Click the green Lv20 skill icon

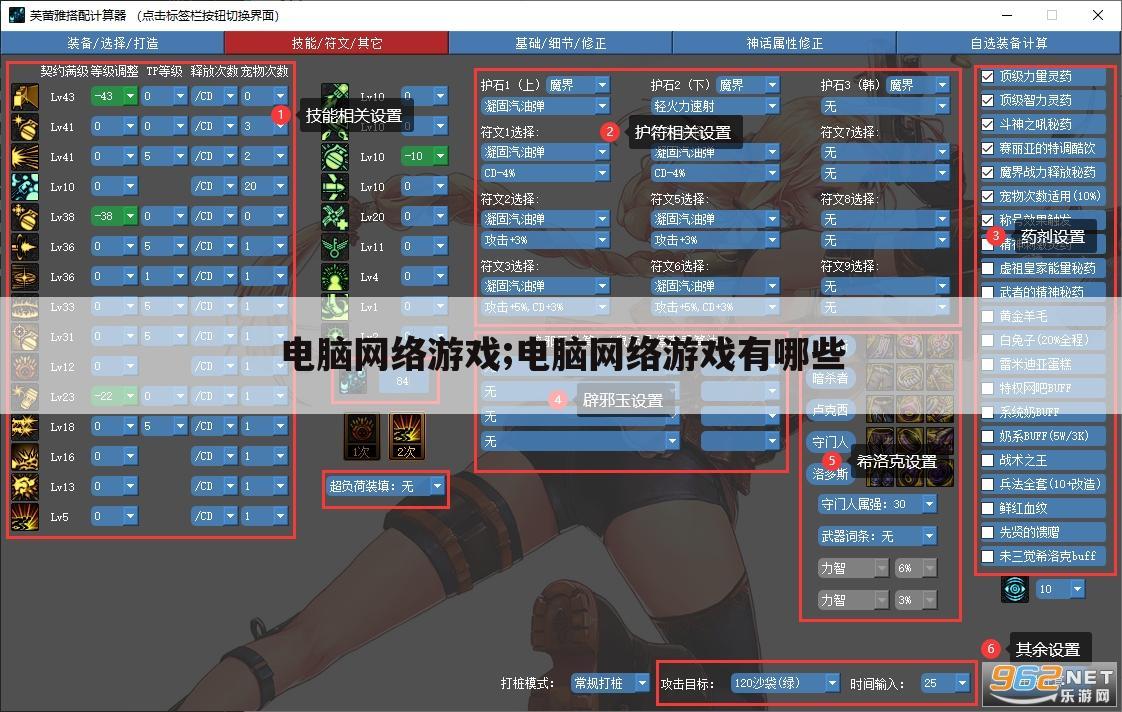pyautogui.click(x=334, y=217)
